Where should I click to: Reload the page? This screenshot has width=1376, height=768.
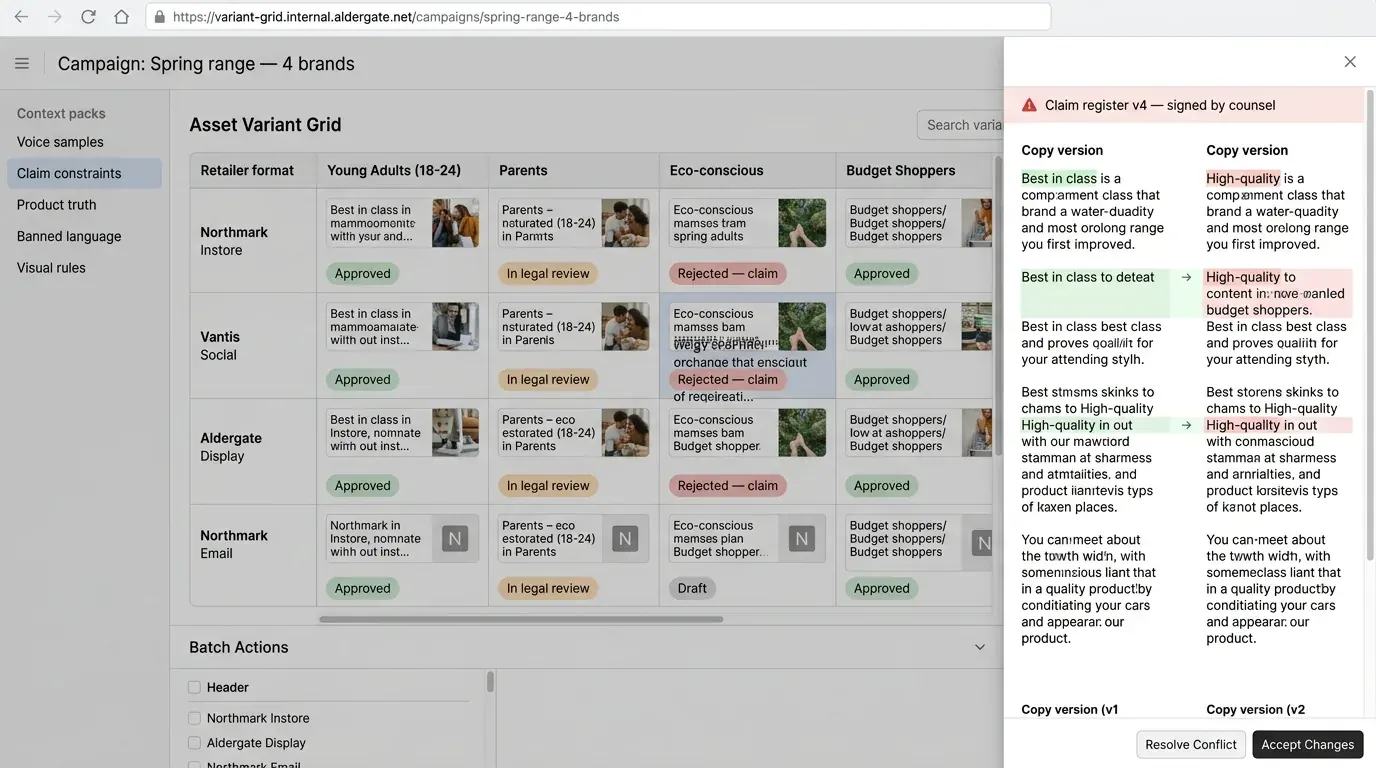click(88, 17)
